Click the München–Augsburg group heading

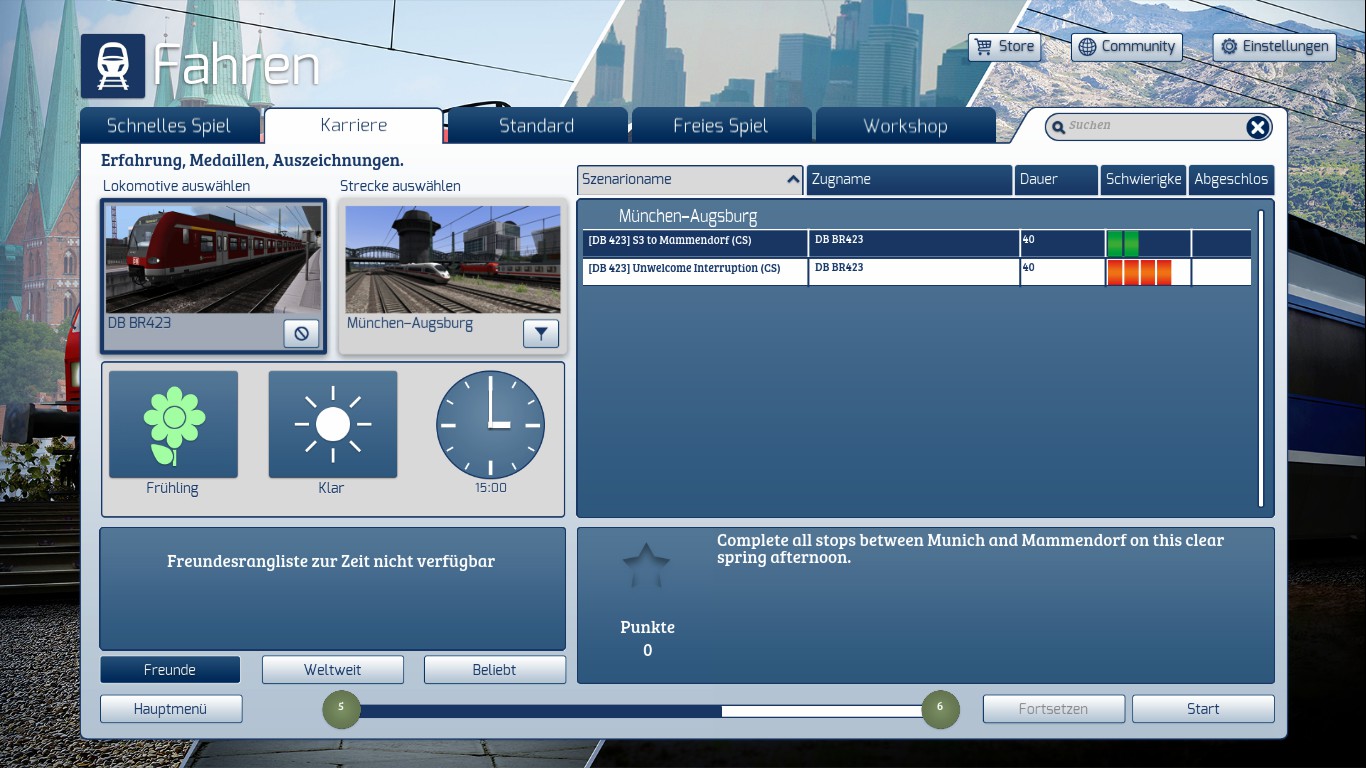688,216
